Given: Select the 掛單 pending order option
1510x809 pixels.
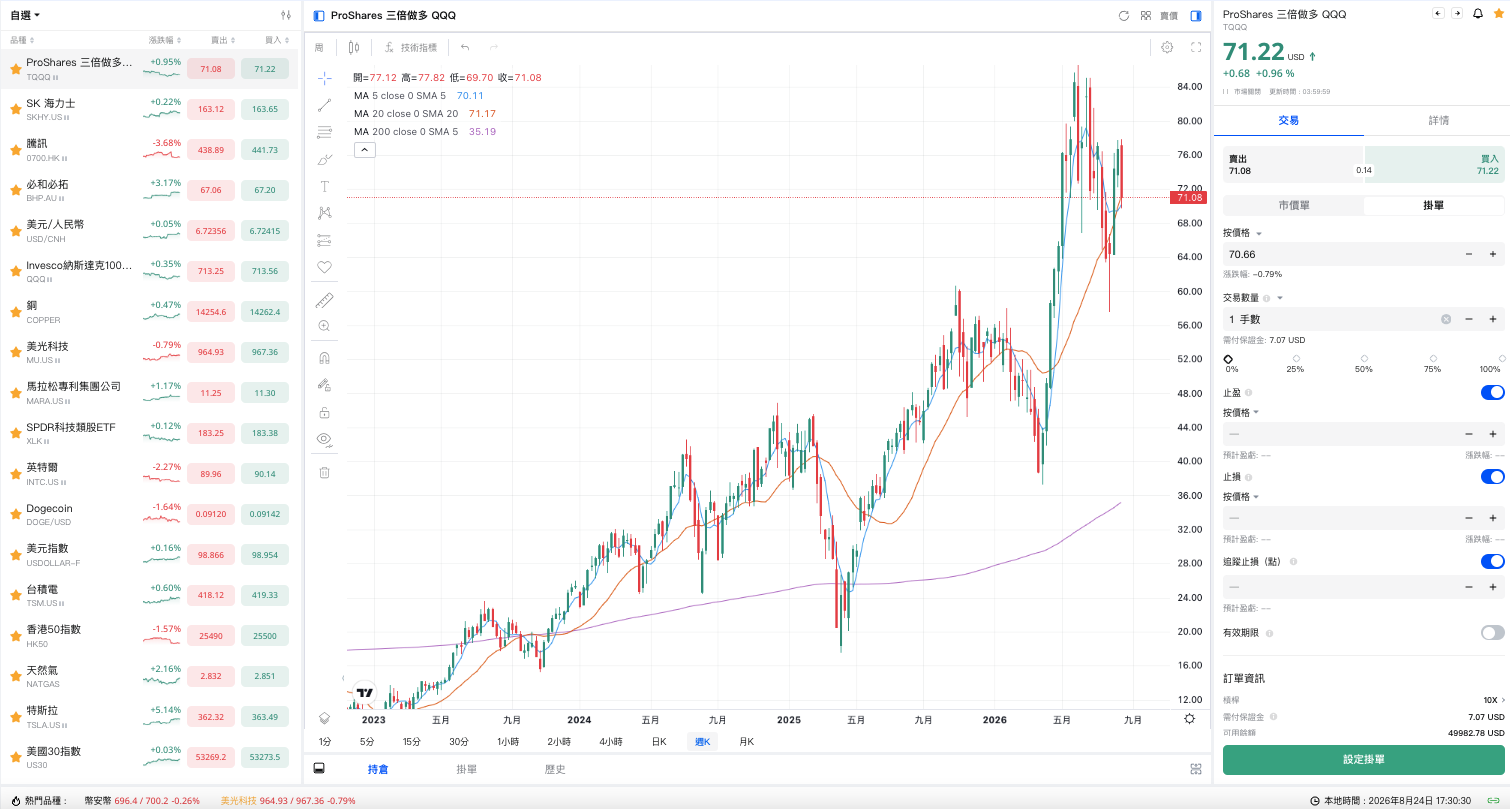Looking at the screenshot, I should pos(1434,205).
